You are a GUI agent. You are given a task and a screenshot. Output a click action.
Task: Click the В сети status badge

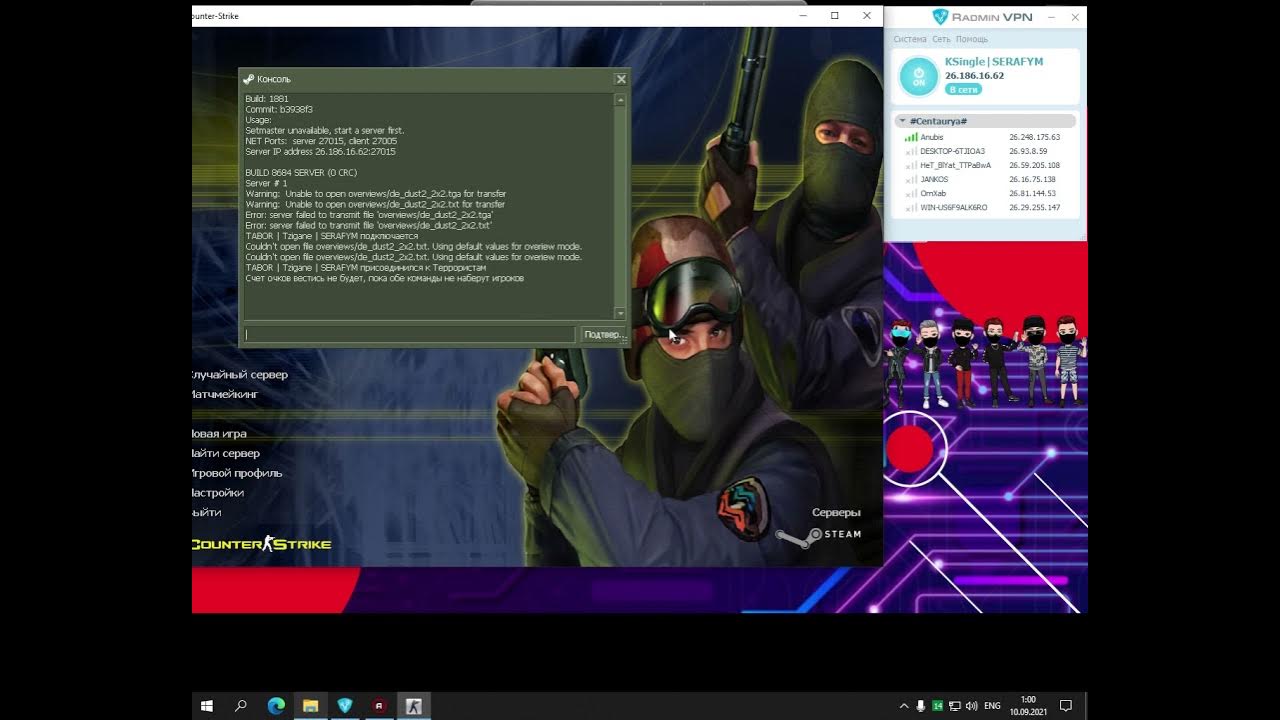pos(963,89)
